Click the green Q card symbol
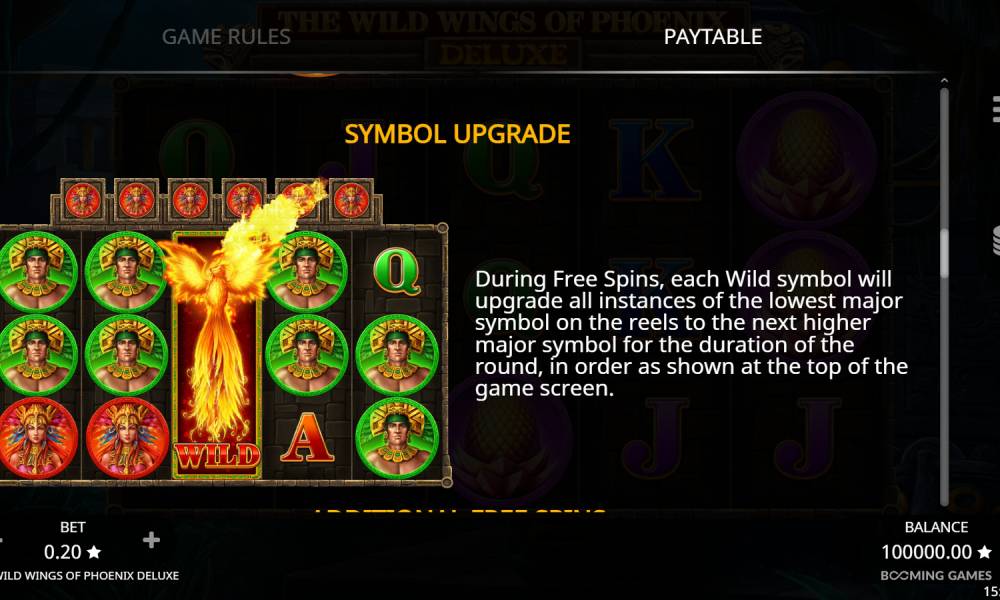This screenshot has width=1000, height=600. click(x=397, y=272)
